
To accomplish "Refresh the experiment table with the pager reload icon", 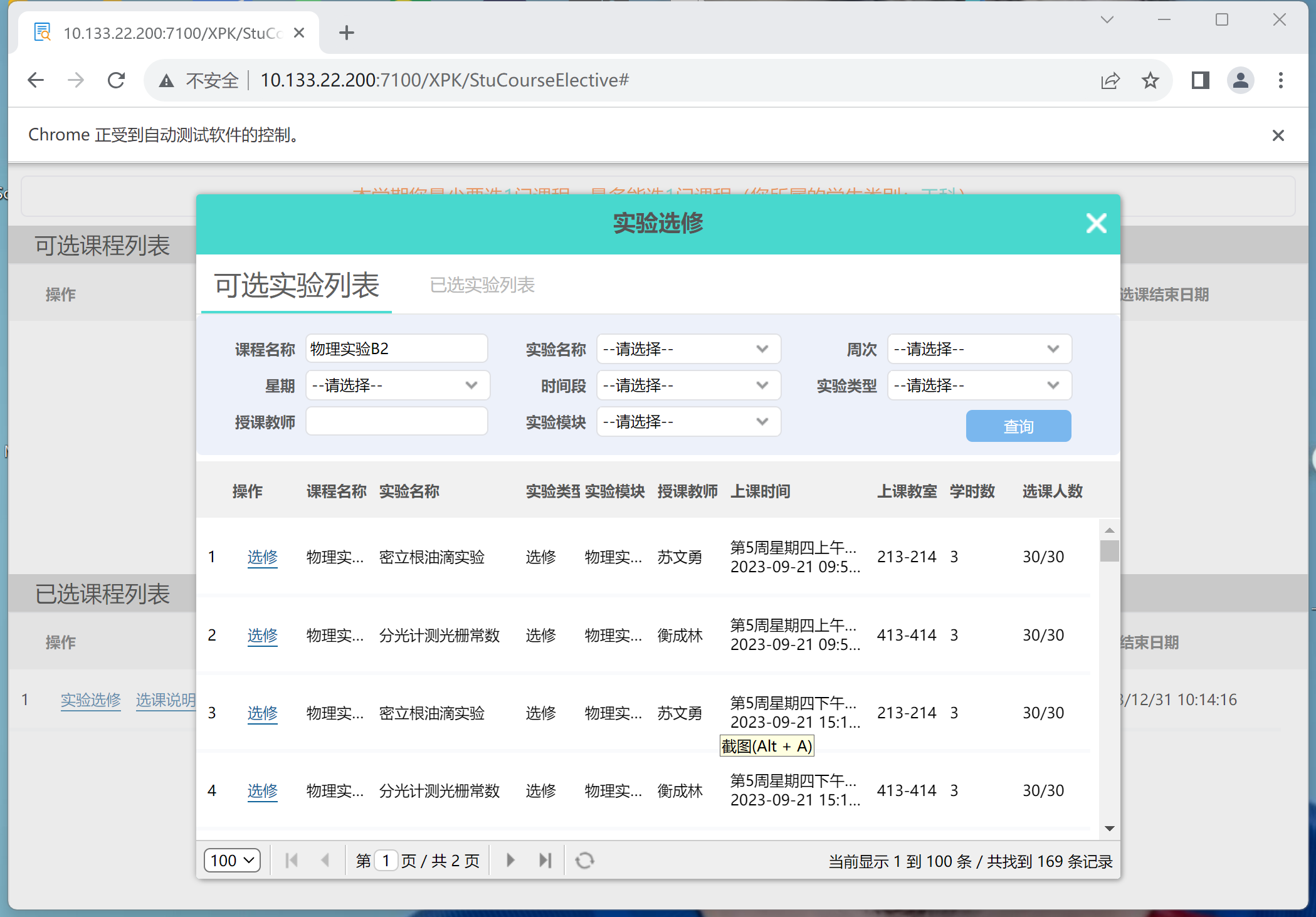I will [x=584, y=860].
